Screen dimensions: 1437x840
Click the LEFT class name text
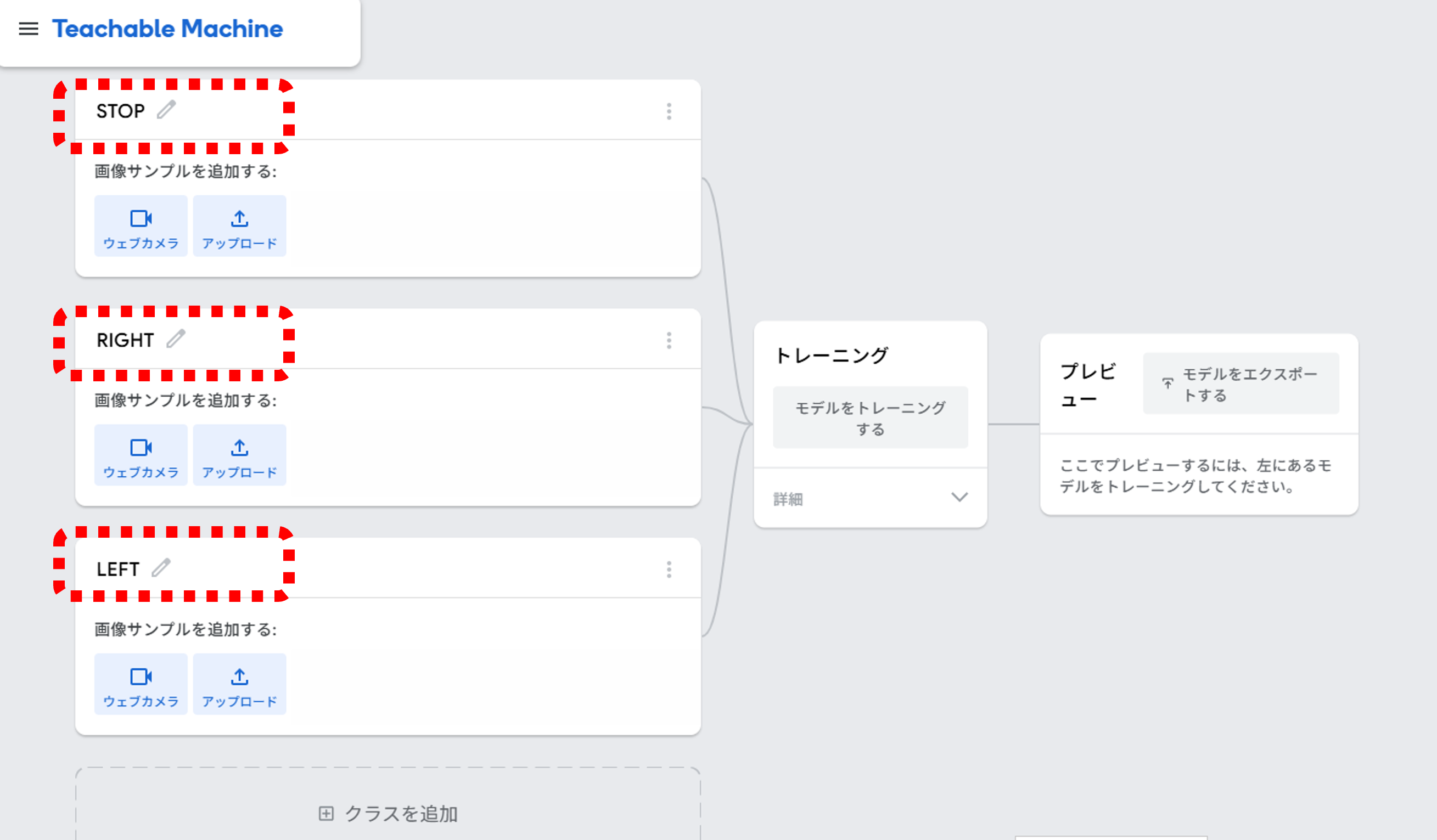118,570
